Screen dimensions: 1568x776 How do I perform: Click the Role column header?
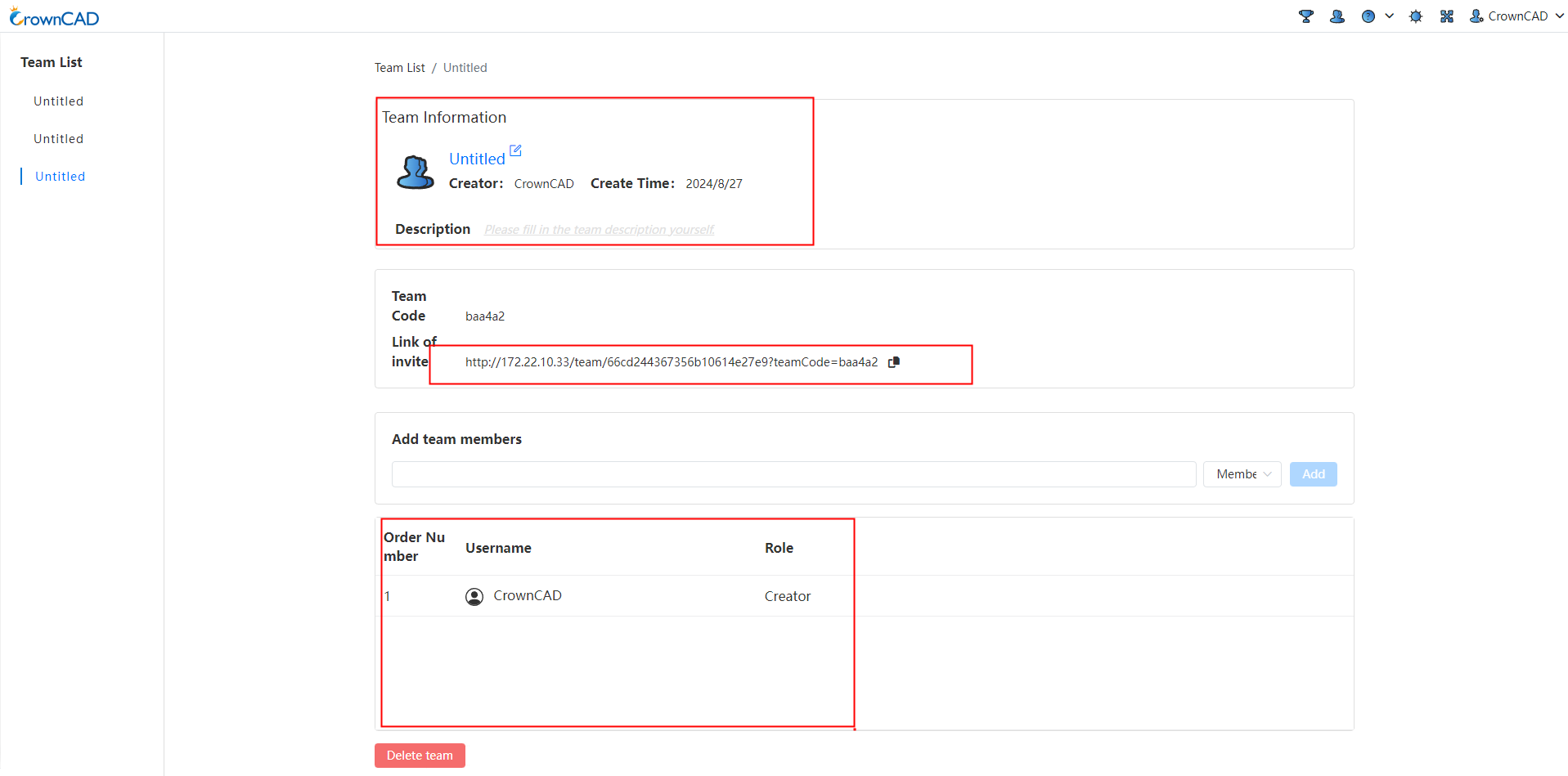click(x=779, y=548)
